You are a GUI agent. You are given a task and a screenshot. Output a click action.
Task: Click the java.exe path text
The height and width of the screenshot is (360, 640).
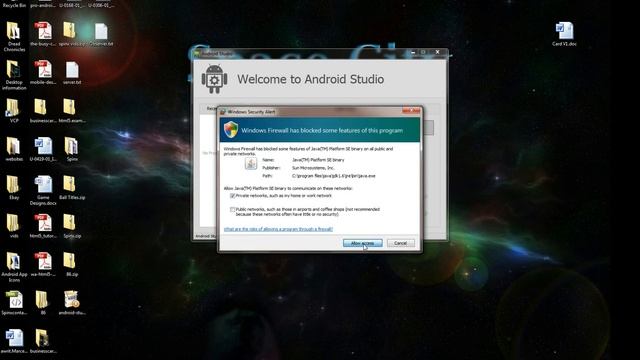click(x=333, y=176)
